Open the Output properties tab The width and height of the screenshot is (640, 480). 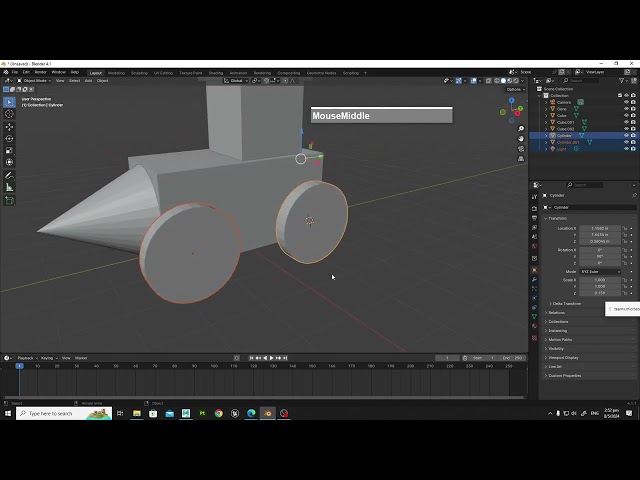(x=534, y=218)
